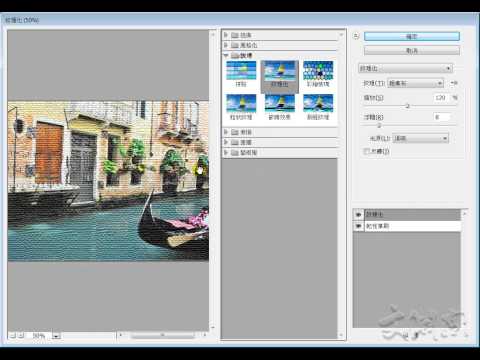The image size is (480, 360).
Task: Expand the folder directly below texture thumbnails
Action: pyautogui.click(x=226, y=132)
